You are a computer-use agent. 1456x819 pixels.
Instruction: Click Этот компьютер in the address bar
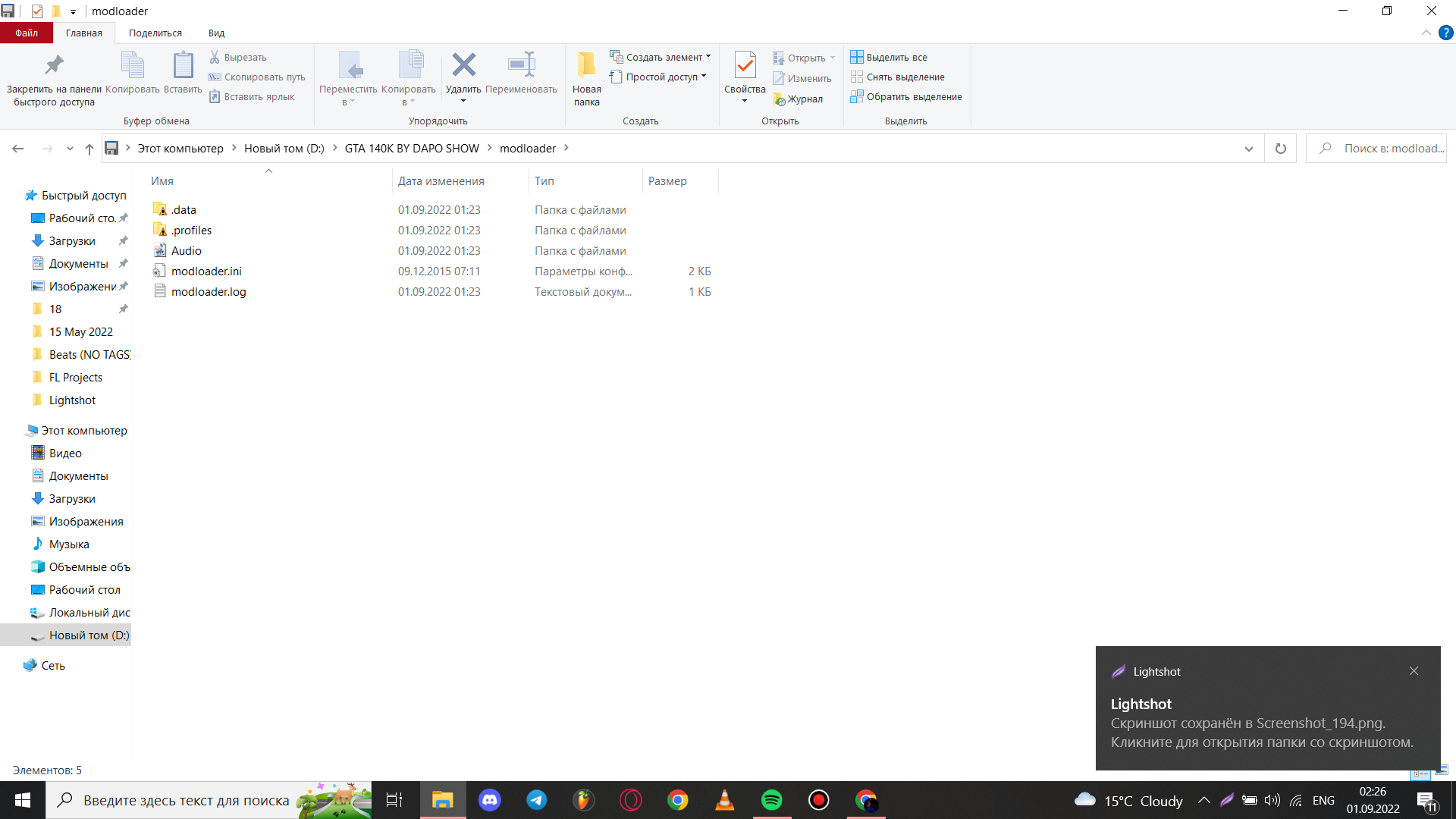click(x=180, y=149)
